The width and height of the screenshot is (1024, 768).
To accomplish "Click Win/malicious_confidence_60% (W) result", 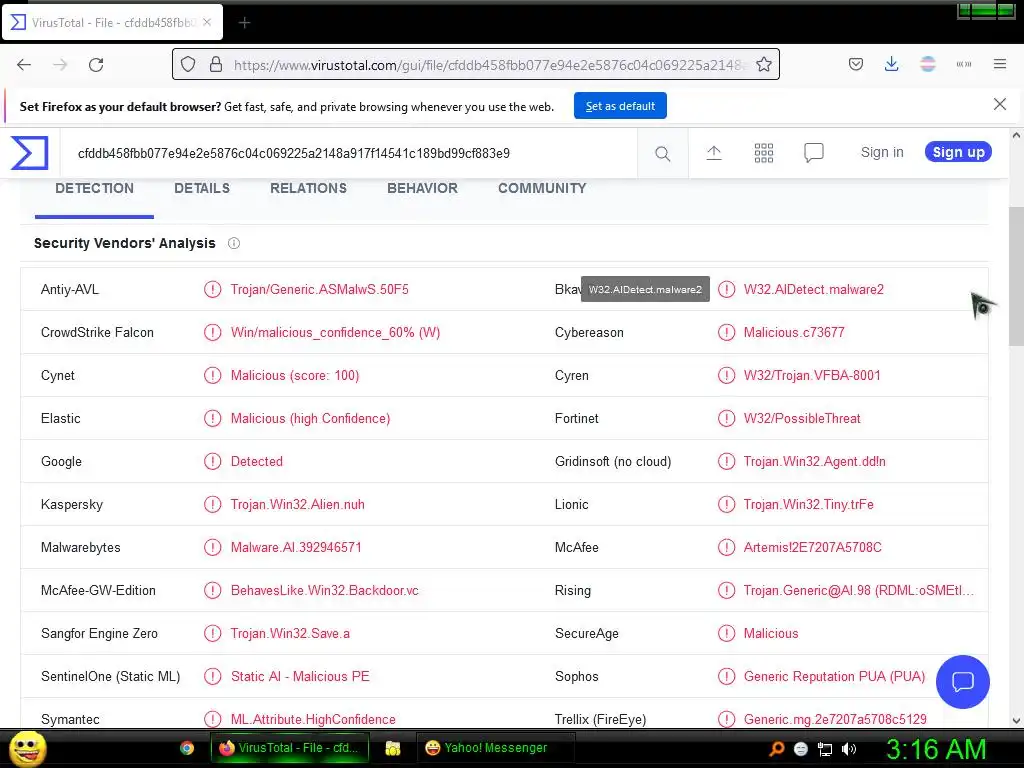I will pyautogui.click(x=335, y=332).
